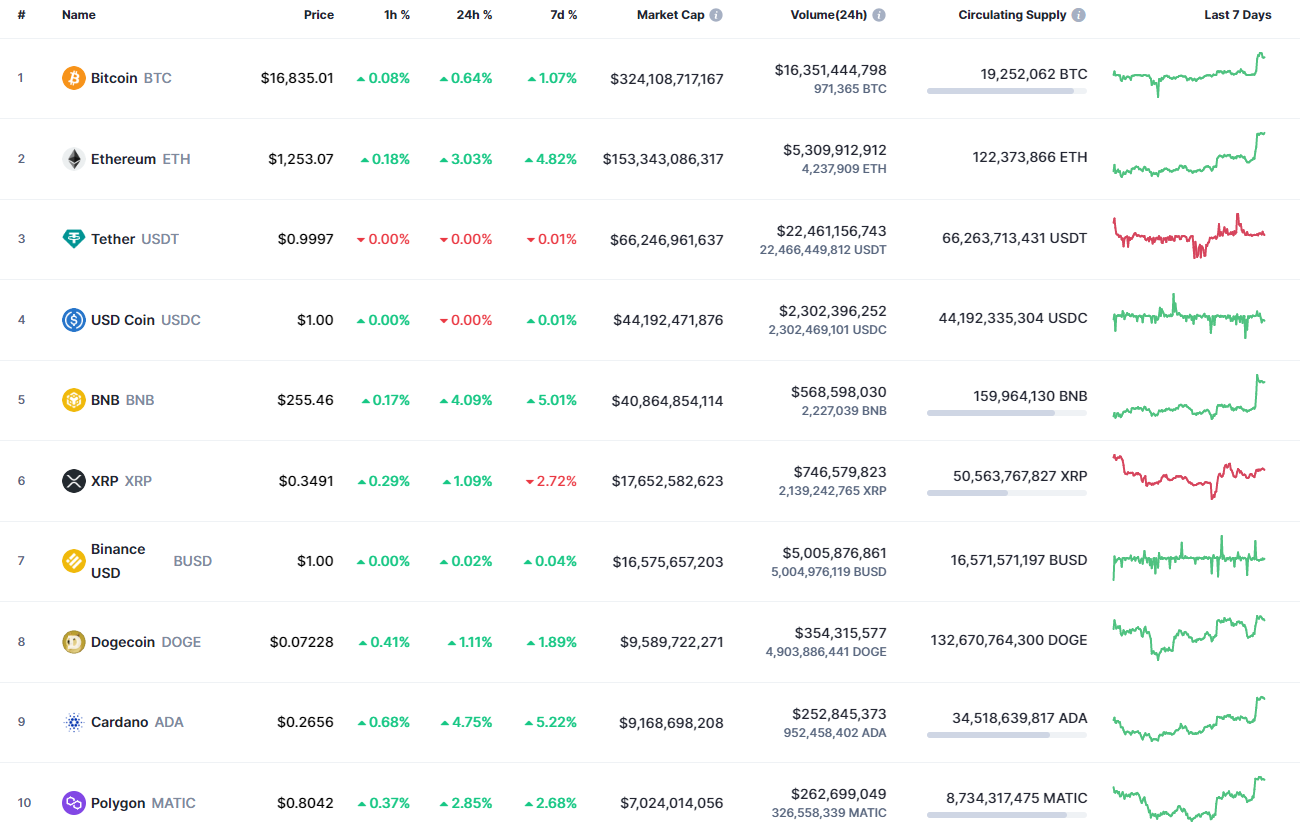Image resolution: width=1300 pixels, height=833 pixels.
Task: Open the Volume(24h) info tooltip icon
Action: pyautogui.click(x=878, y=14)
